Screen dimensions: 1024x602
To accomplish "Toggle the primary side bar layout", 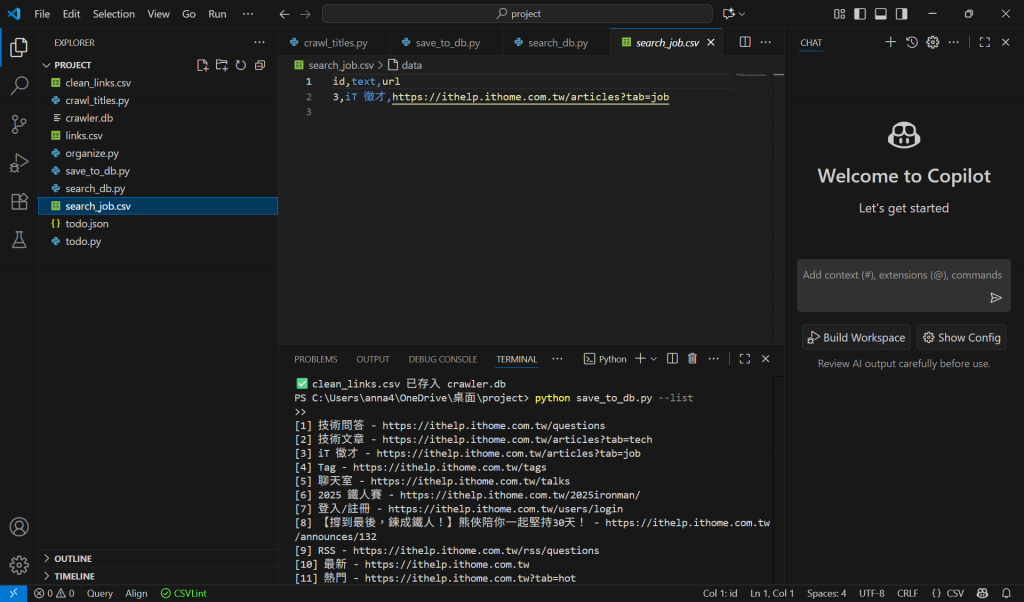I will tap(859, 14).
